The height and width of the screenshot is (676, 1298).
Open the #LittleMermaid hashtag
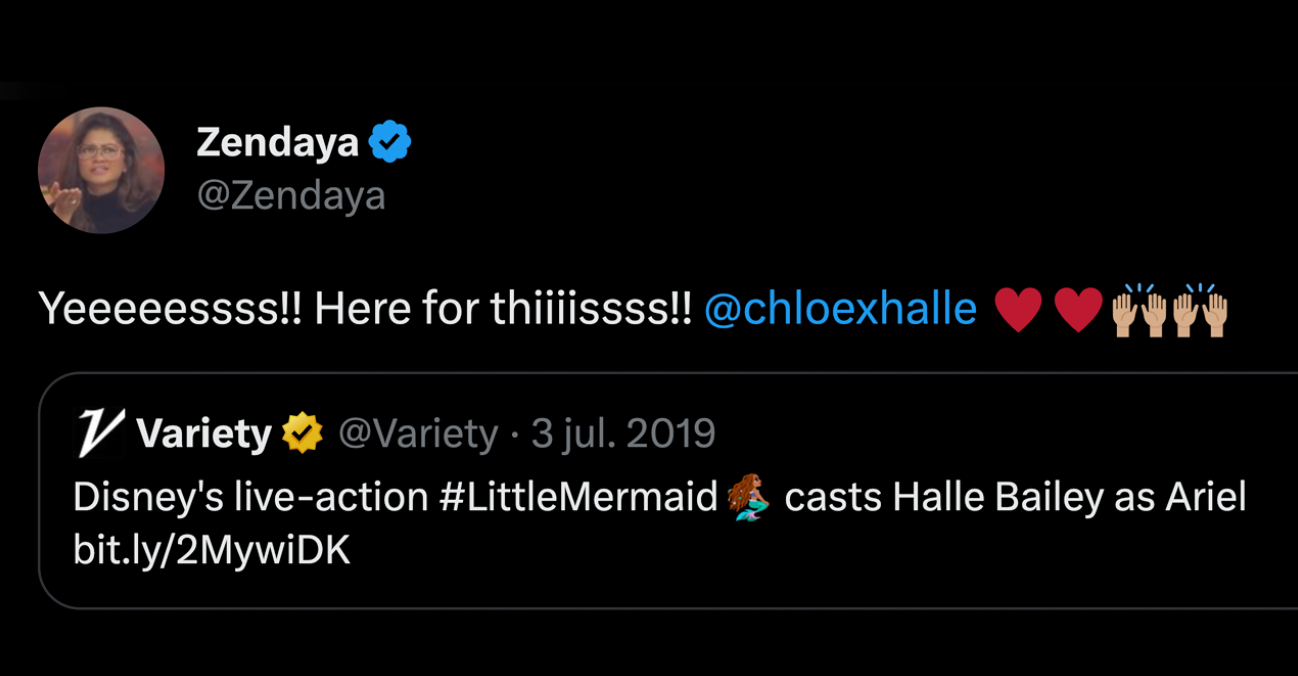[x=578, y=497]
